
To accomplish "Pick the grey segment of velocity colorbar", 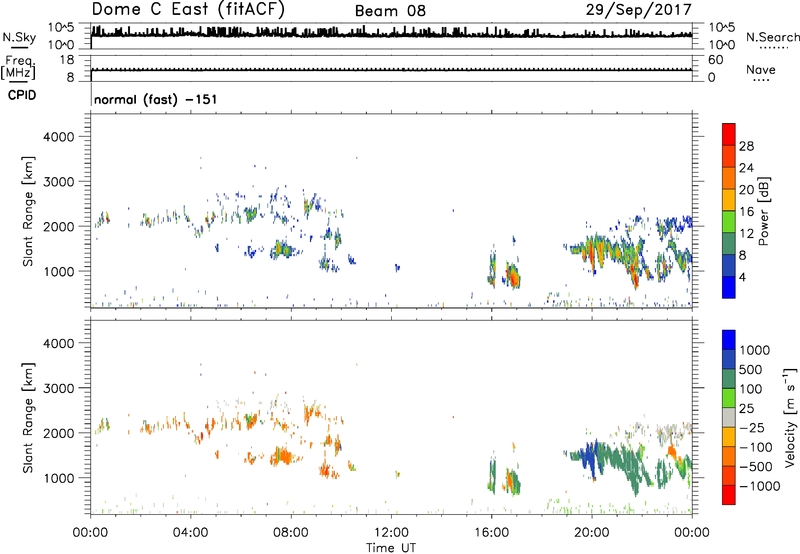I will tap(729, 418).
